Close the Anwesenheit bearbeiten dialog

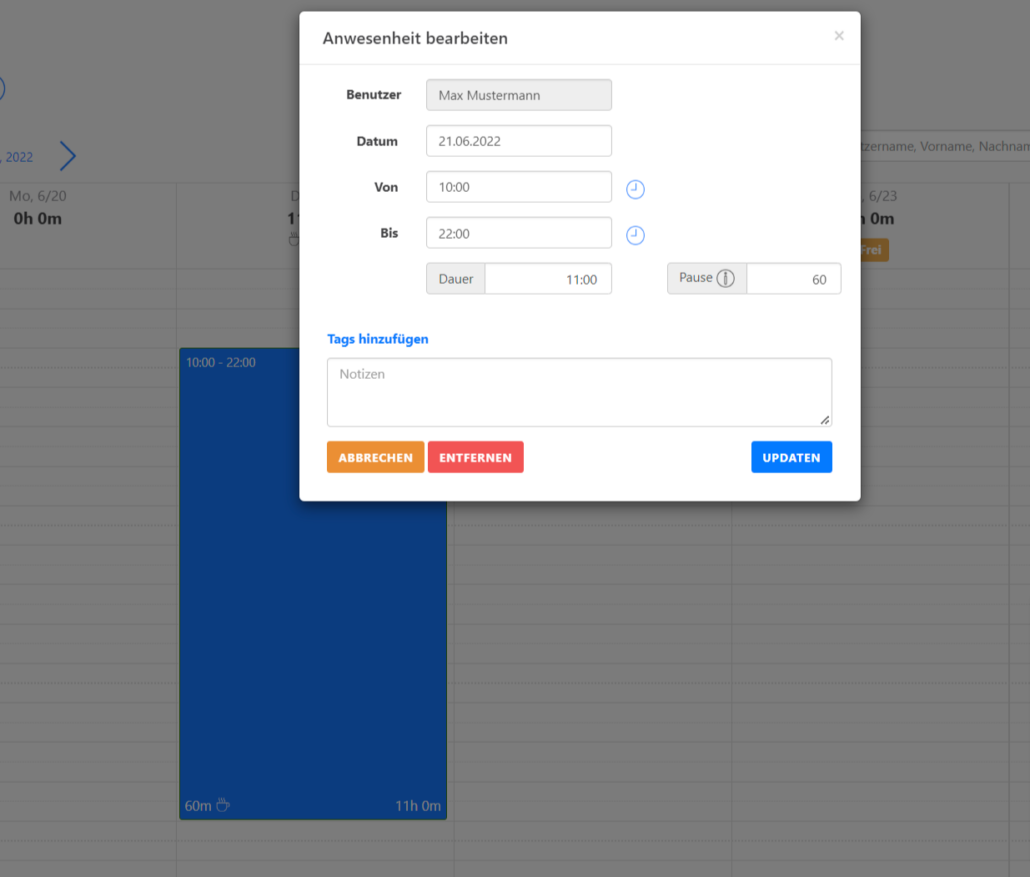tap(838, 36)
